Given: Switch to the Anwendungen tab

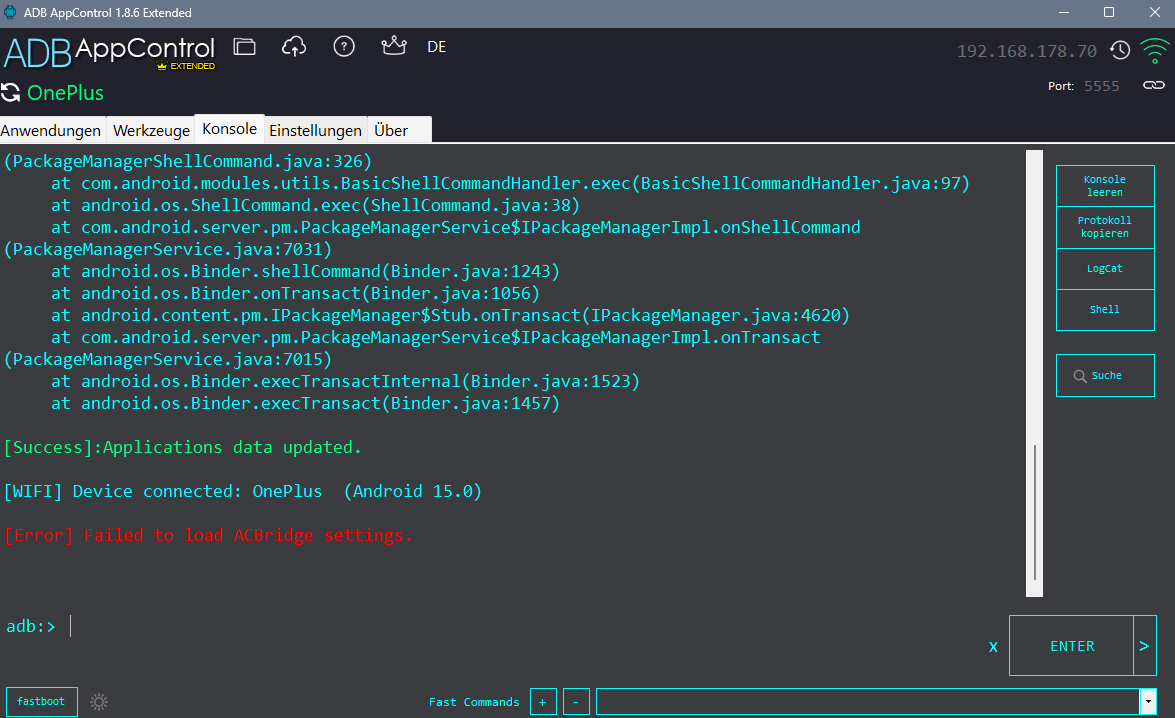Looking at the screenshot, I should 51,130.
